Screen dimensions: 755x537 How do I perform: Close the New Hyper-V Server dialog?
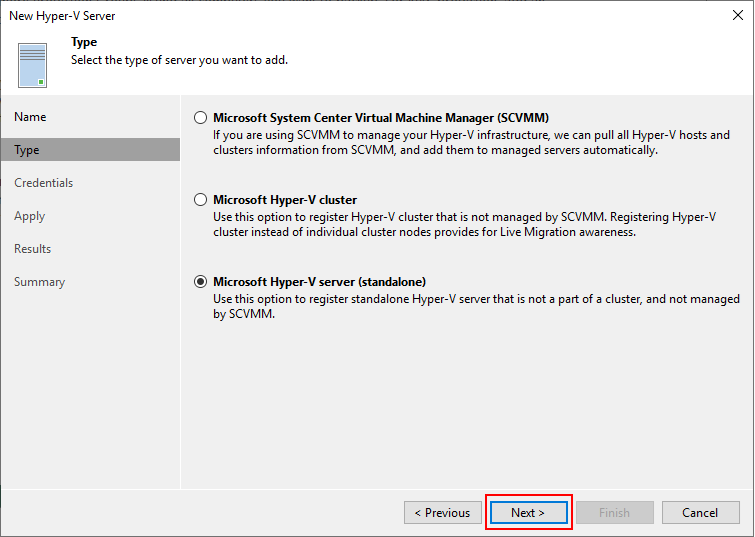(738, 15)
